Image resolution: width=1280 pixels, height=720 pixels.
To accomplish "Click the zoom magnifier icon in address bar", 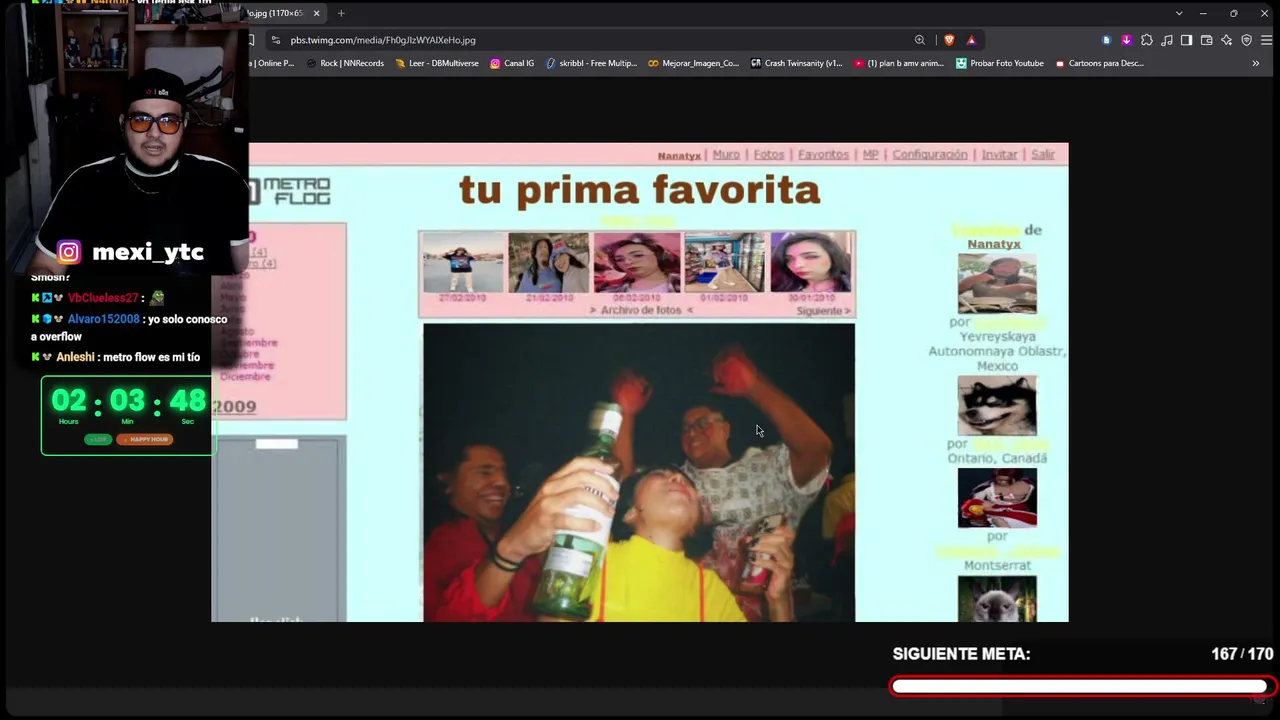I will 920,40.
